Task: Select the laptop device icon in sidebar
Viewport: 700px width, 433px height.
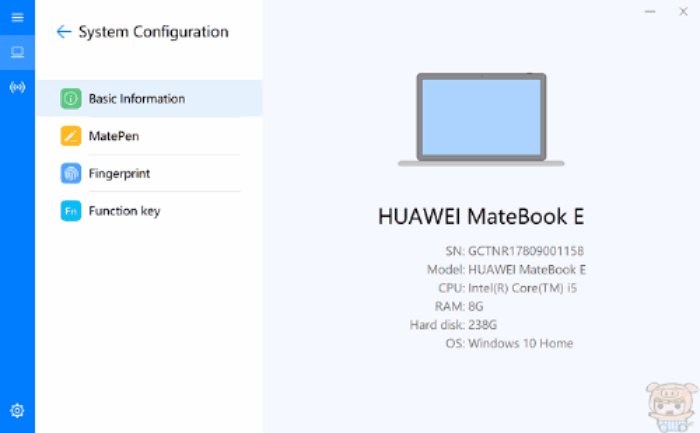Action: pyautogui.click(x=17, y=52)
